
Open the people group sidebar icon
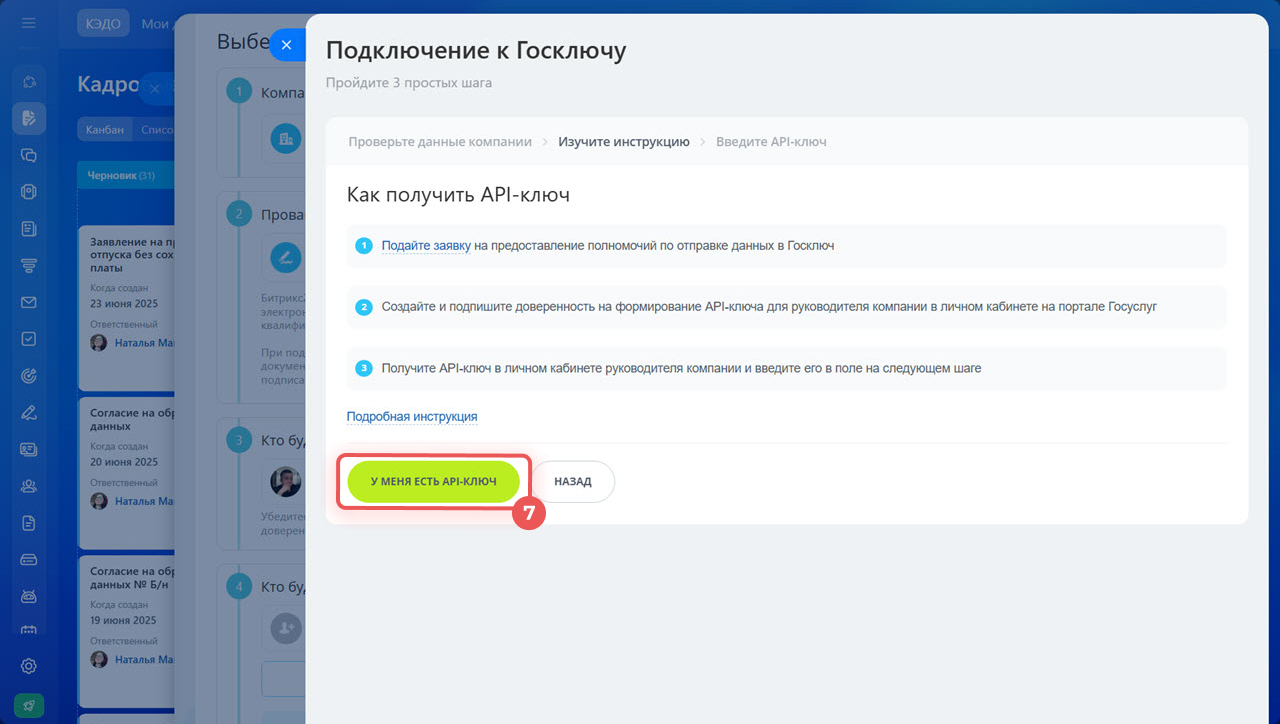[x=29, y=486]
